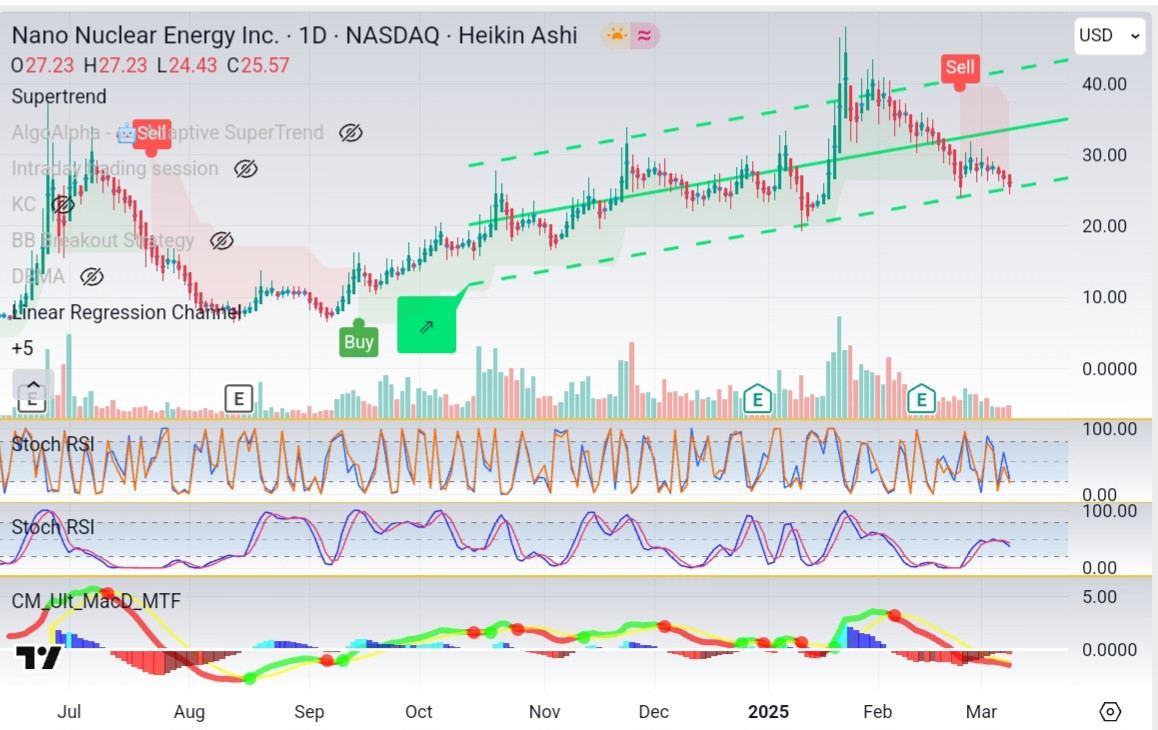Click the open value O27.23
The width and height of the screenshot is (1158, 730).
click(42, 66)
